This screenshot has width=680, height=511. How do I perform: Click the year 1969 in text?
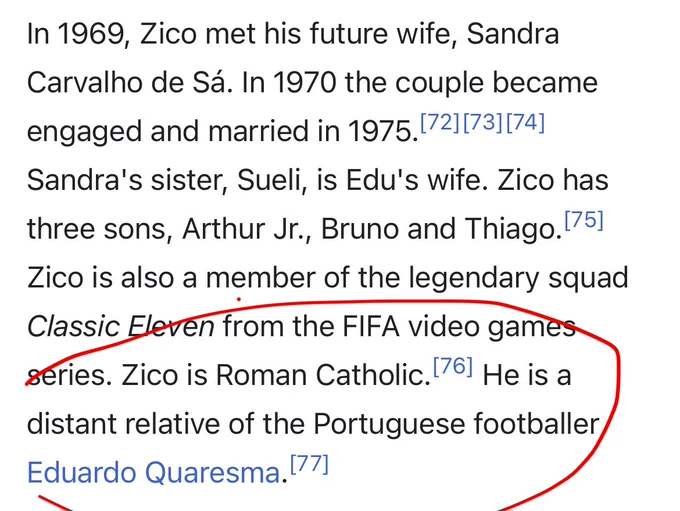click(92, 34)
